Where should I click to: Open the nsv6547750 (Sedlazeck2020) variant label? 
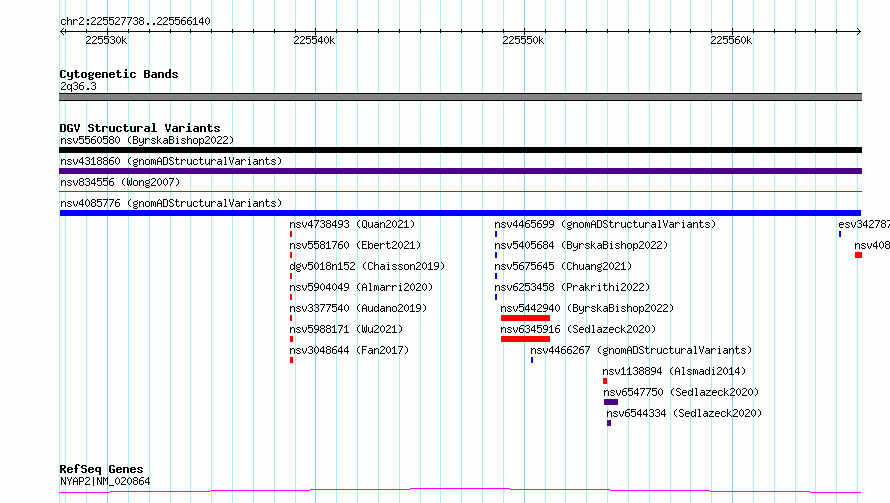click(x=681, y=392)
